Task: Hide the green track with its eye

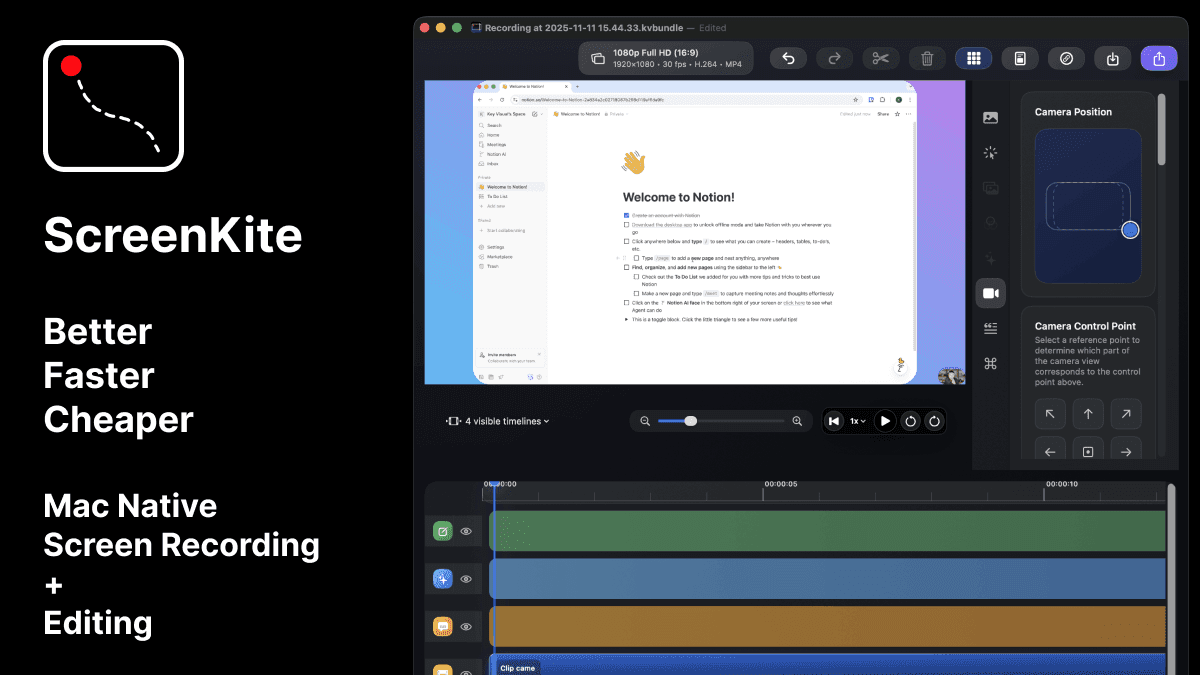Action: click(466, 531)
